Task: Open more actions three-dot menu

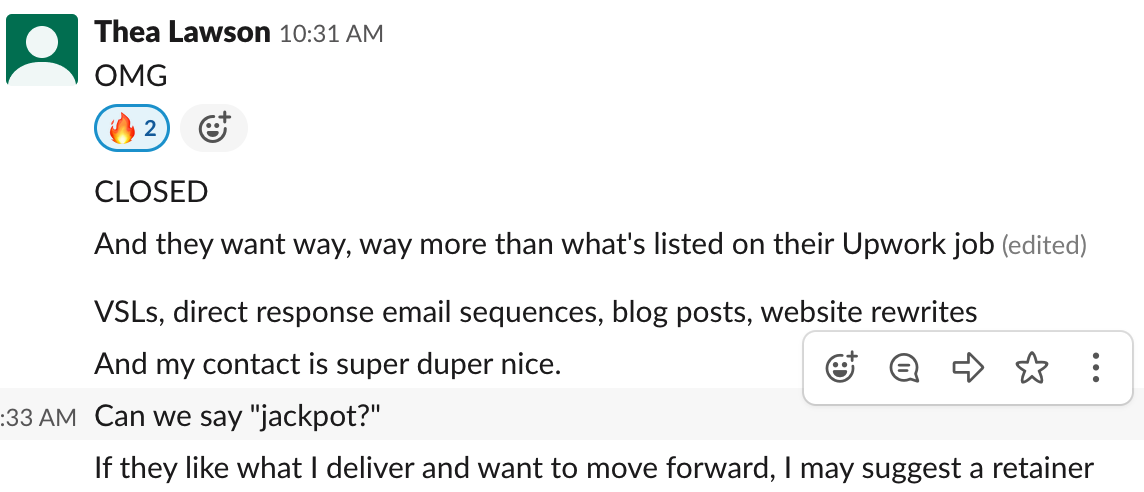Action: click(1095, 367)
